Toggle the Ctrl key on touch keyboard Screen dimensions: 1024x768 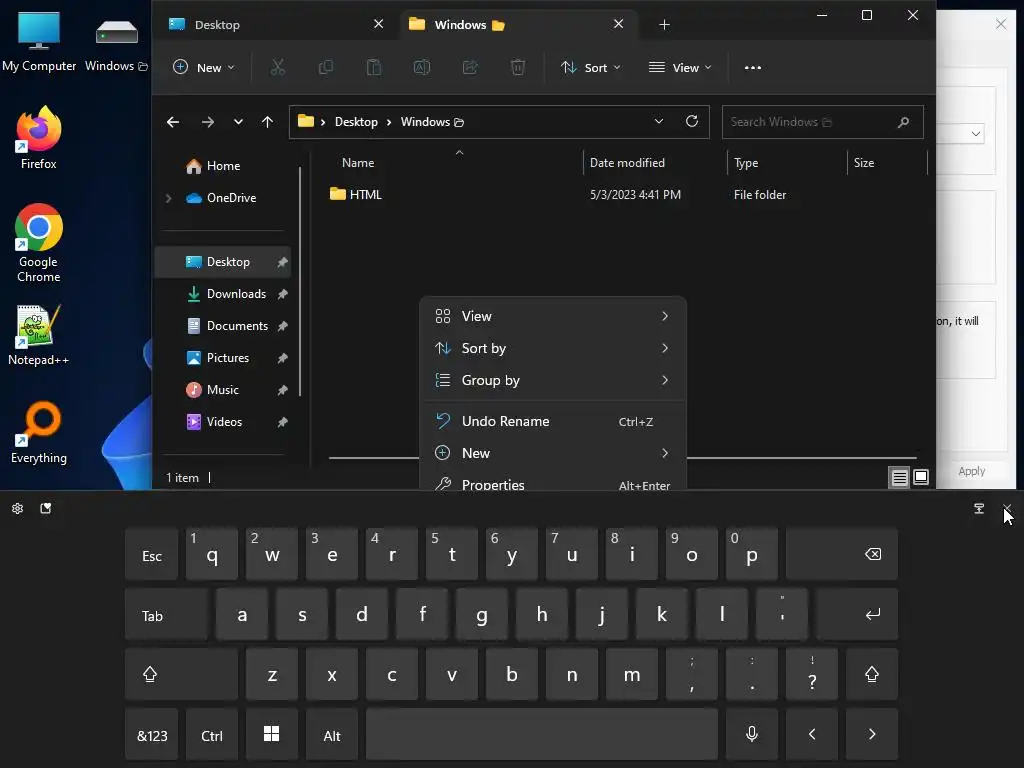coord(212,735)
